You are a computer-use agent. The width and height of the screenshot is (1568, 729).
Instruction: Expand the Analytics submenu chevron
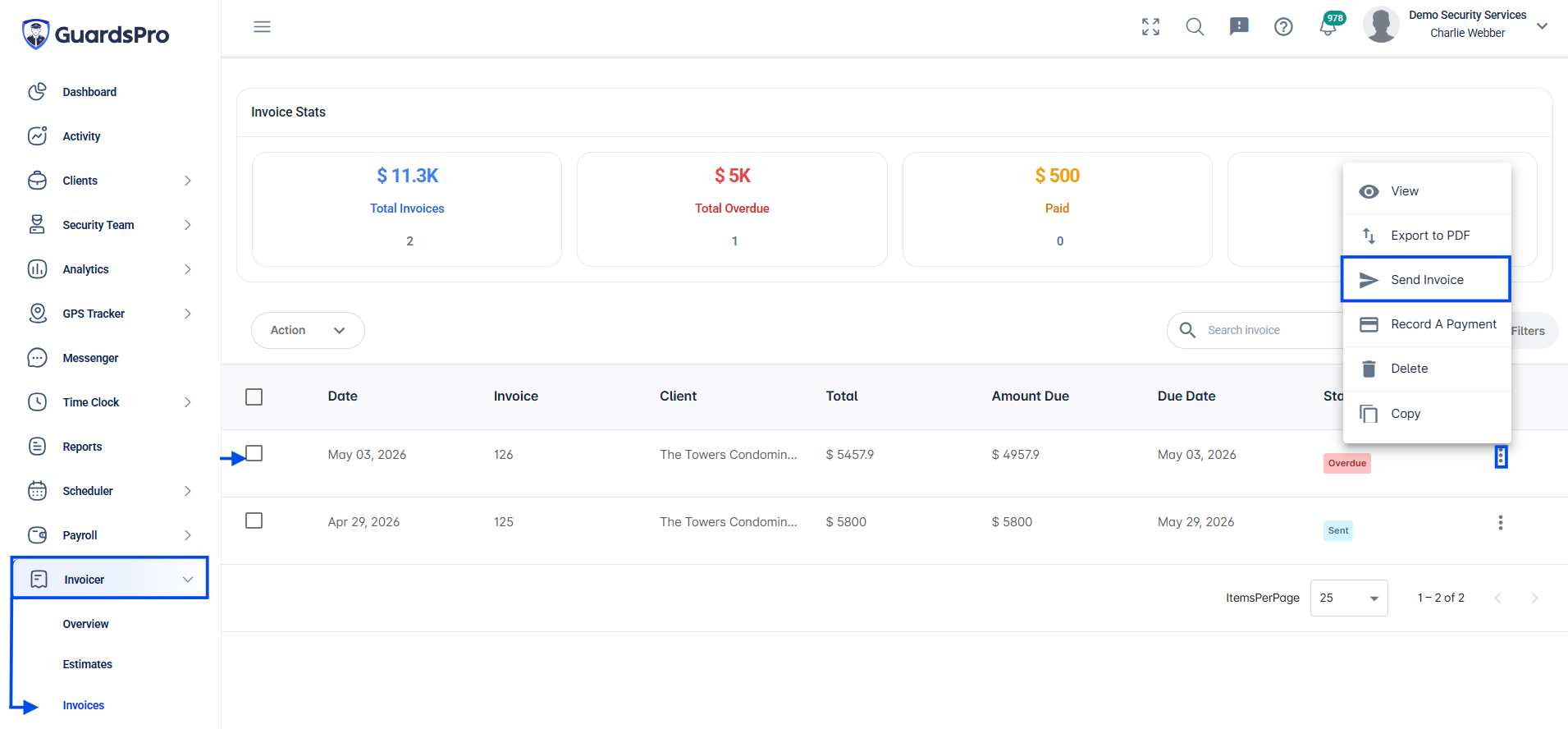click(188, 269)
